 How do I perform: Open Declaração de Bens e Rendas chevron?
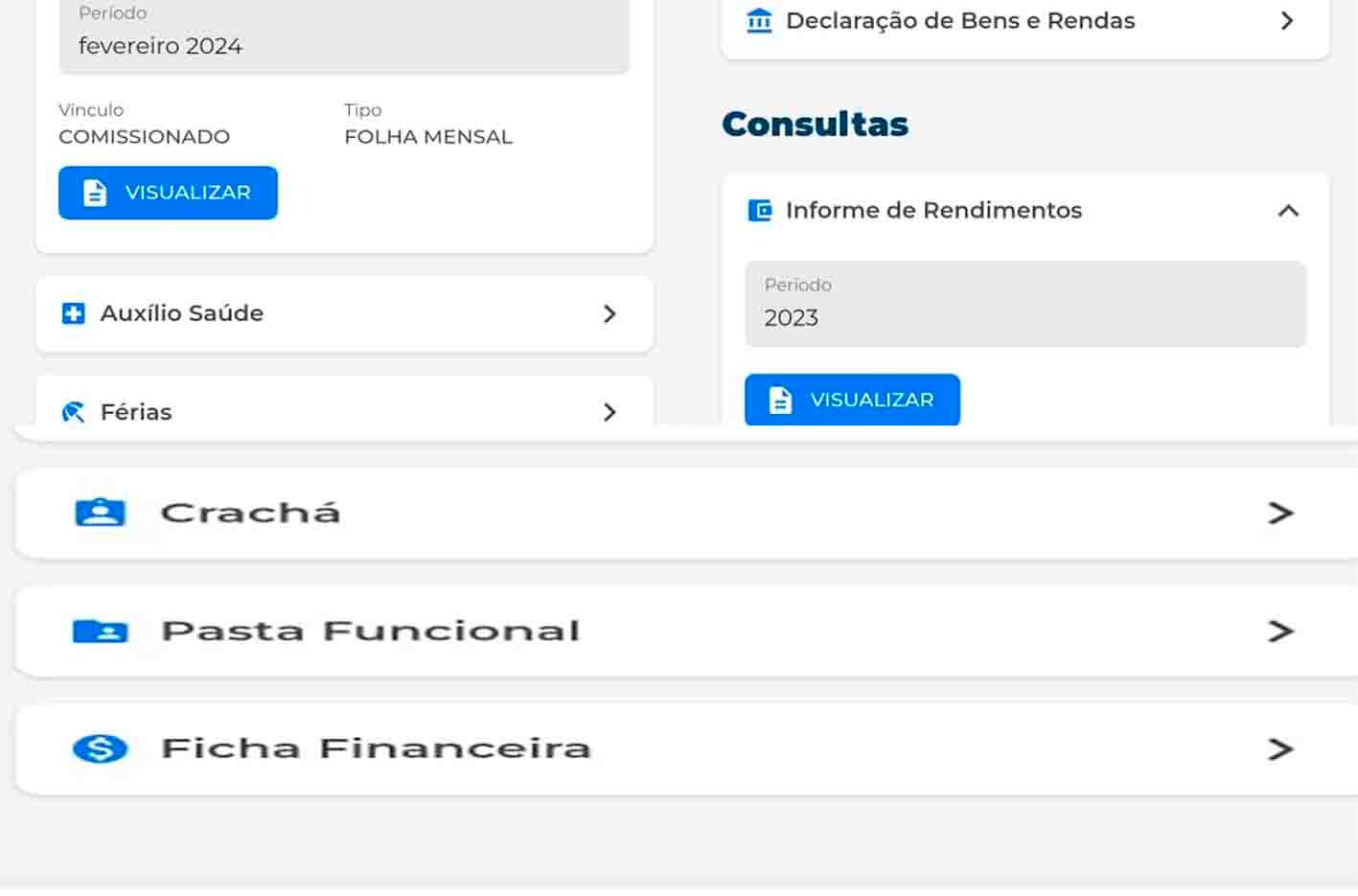tap(1287, 20)
